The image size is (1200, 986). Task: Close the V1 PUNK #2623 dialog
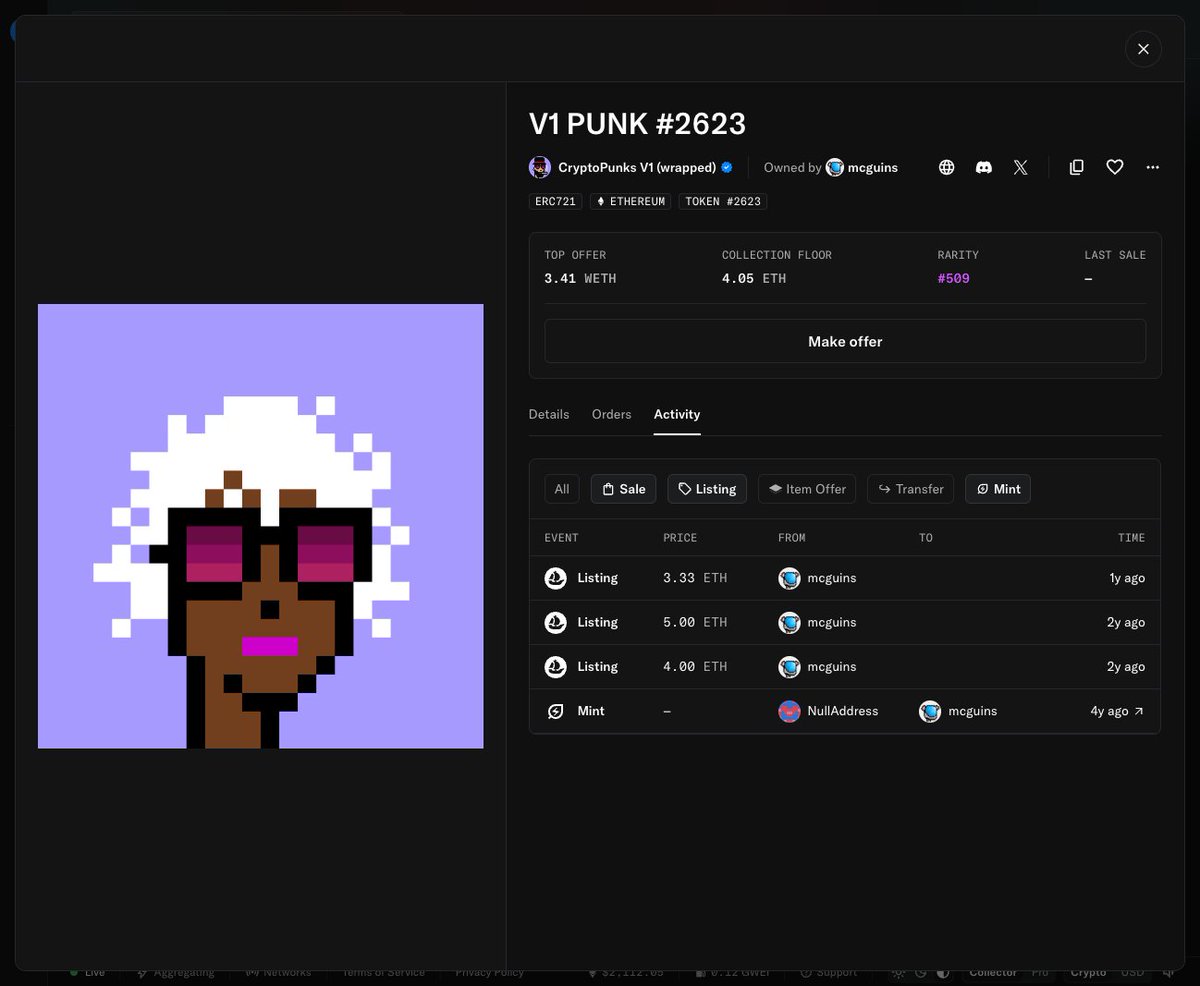click(1143, 49)
